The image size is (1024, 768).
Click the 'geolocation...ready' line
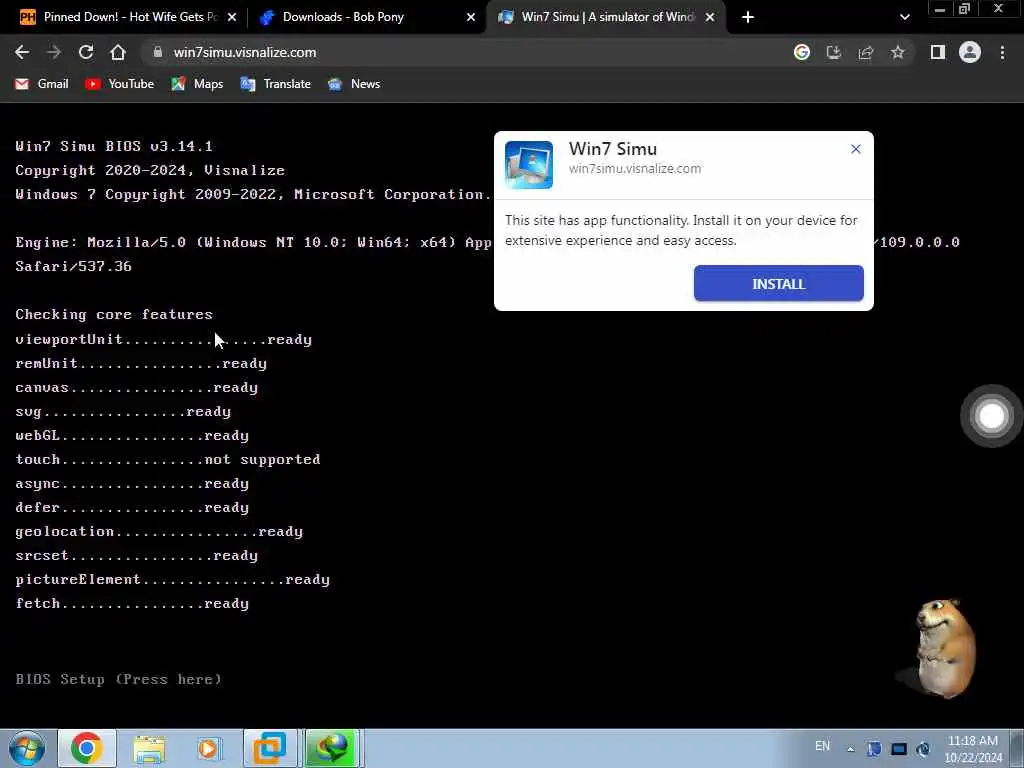(x=159, y=532)
